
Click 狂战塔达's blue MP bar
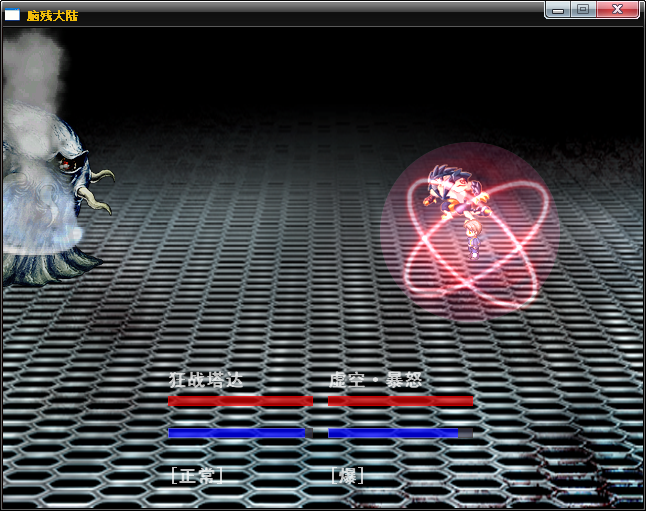(x=240, y=433)
